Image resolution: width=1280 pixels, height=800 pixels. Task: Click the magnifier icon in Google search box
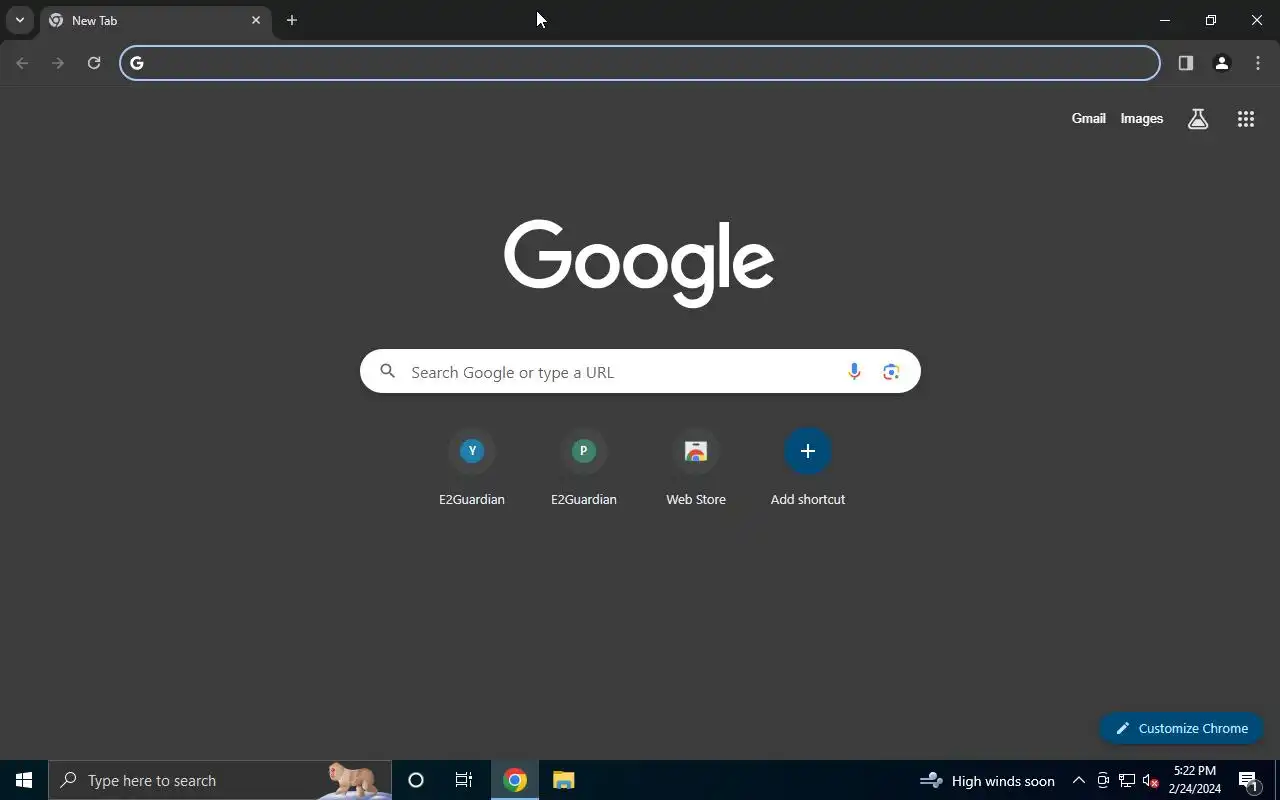click(387, 372)
